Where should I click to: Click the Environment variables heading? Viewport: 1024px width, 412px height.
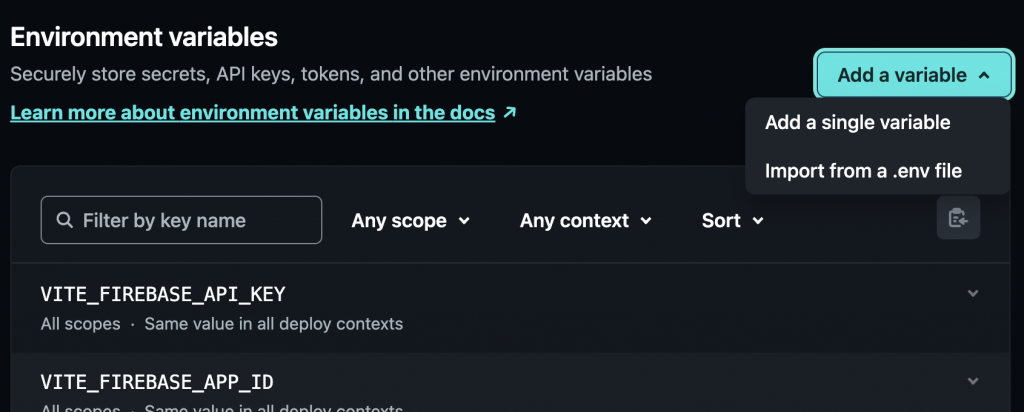(x=144, y=37)
